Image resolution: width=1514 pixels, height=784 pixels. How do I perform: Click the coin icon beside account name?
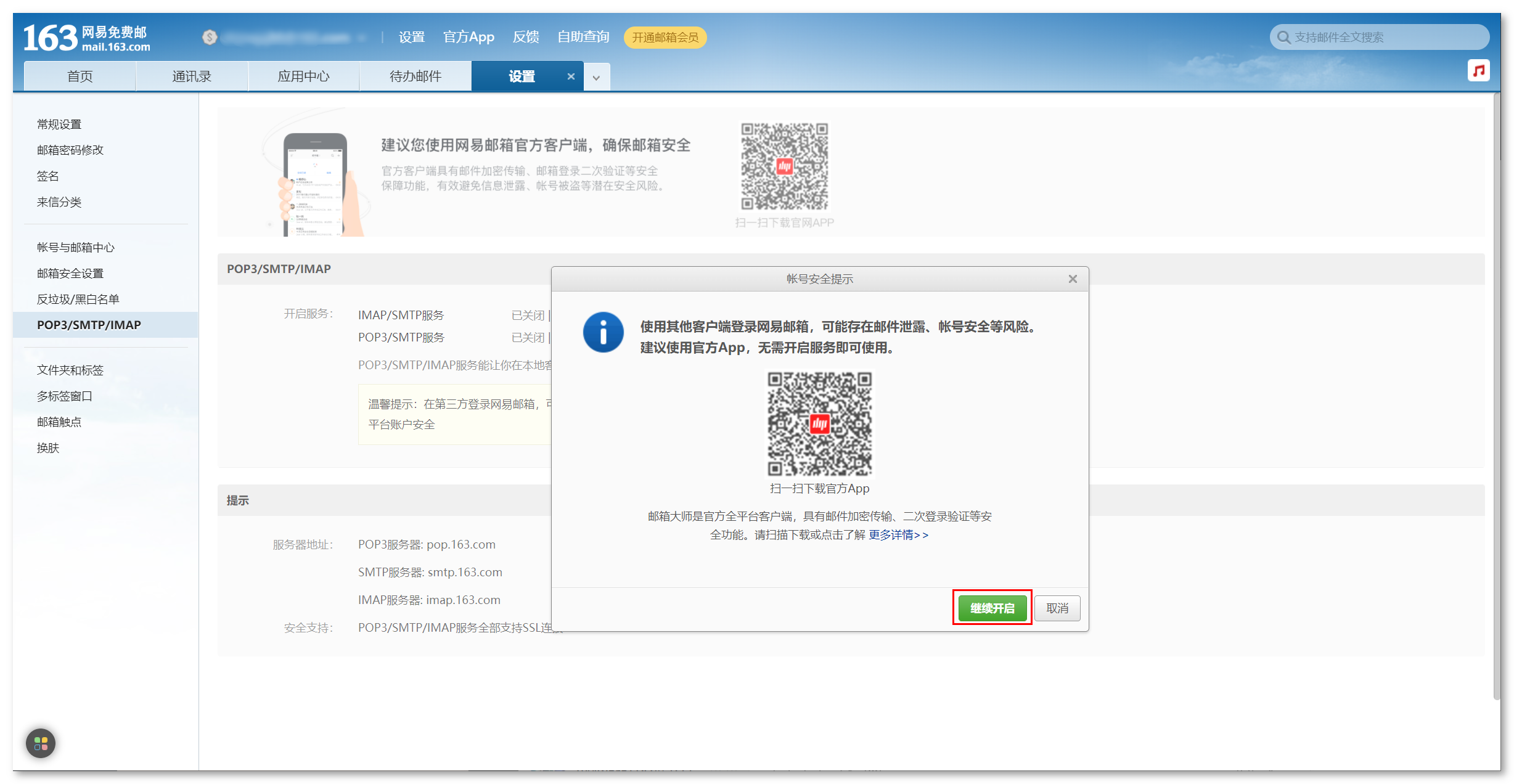210,38
